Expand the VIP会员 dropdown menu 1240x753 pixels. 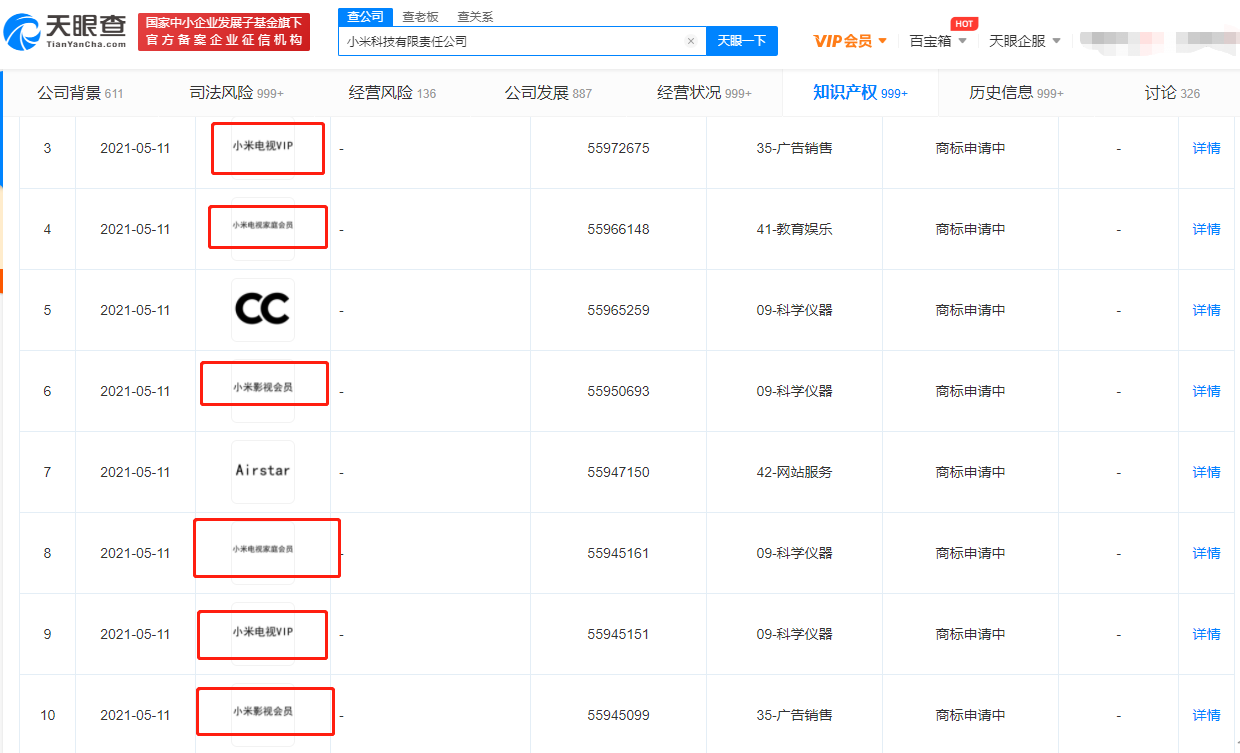[x=850, y=41]
